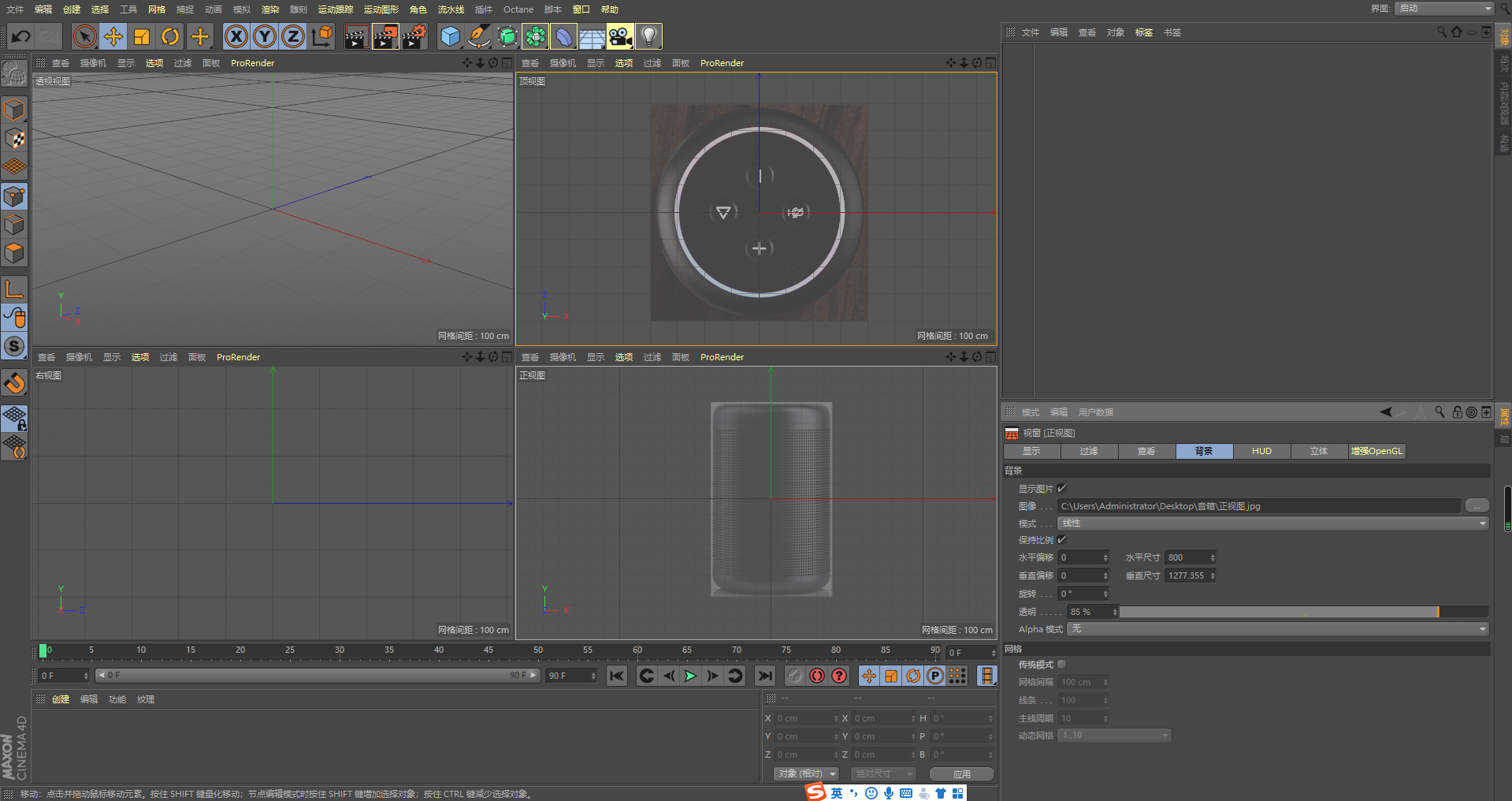This screenshot has height=801, width=1512.
Task: Open the 绝对尺寸 dropdown
Action: coord(883,774)
